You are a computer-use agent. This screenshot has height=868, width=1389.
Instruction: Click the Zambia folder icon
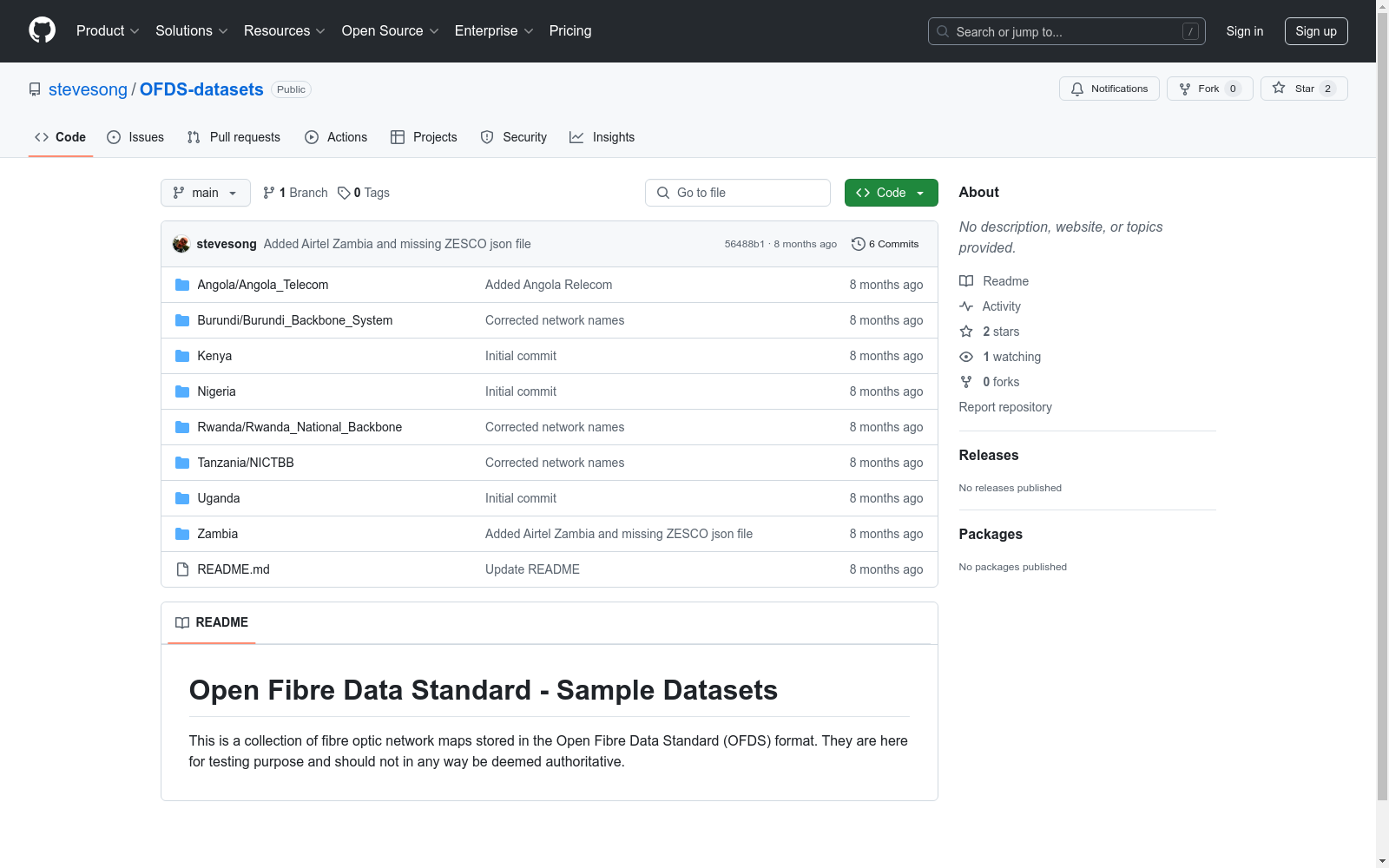(x=182, y=534)
